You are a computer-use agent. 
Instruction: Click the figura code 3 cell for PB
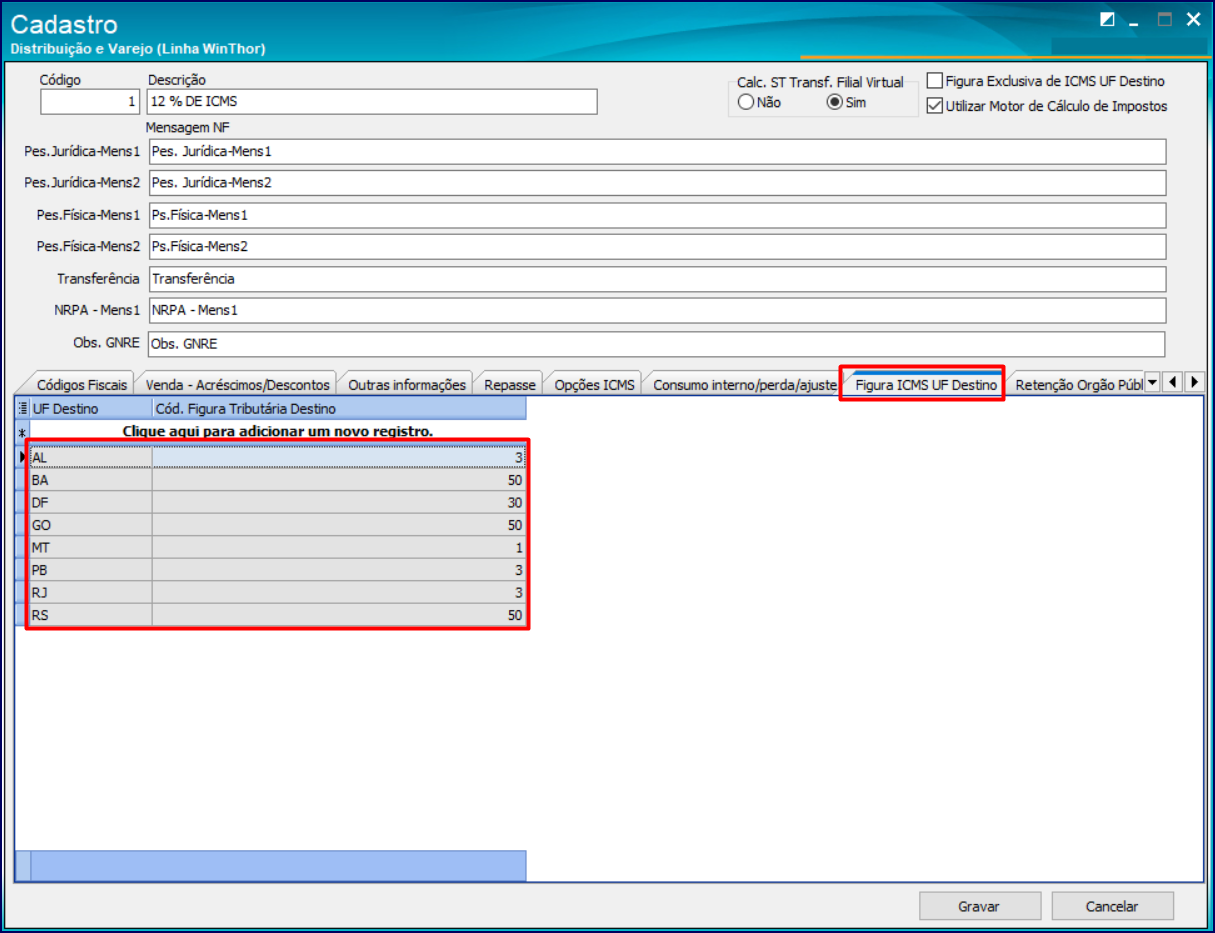pyautogui.click(x=339, y=570)
